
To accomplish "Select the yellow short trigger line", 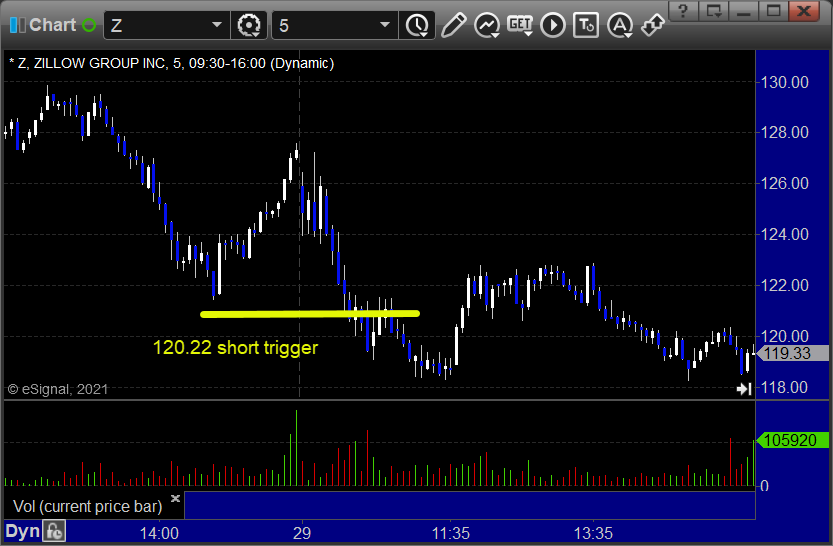I will point(310,314).
